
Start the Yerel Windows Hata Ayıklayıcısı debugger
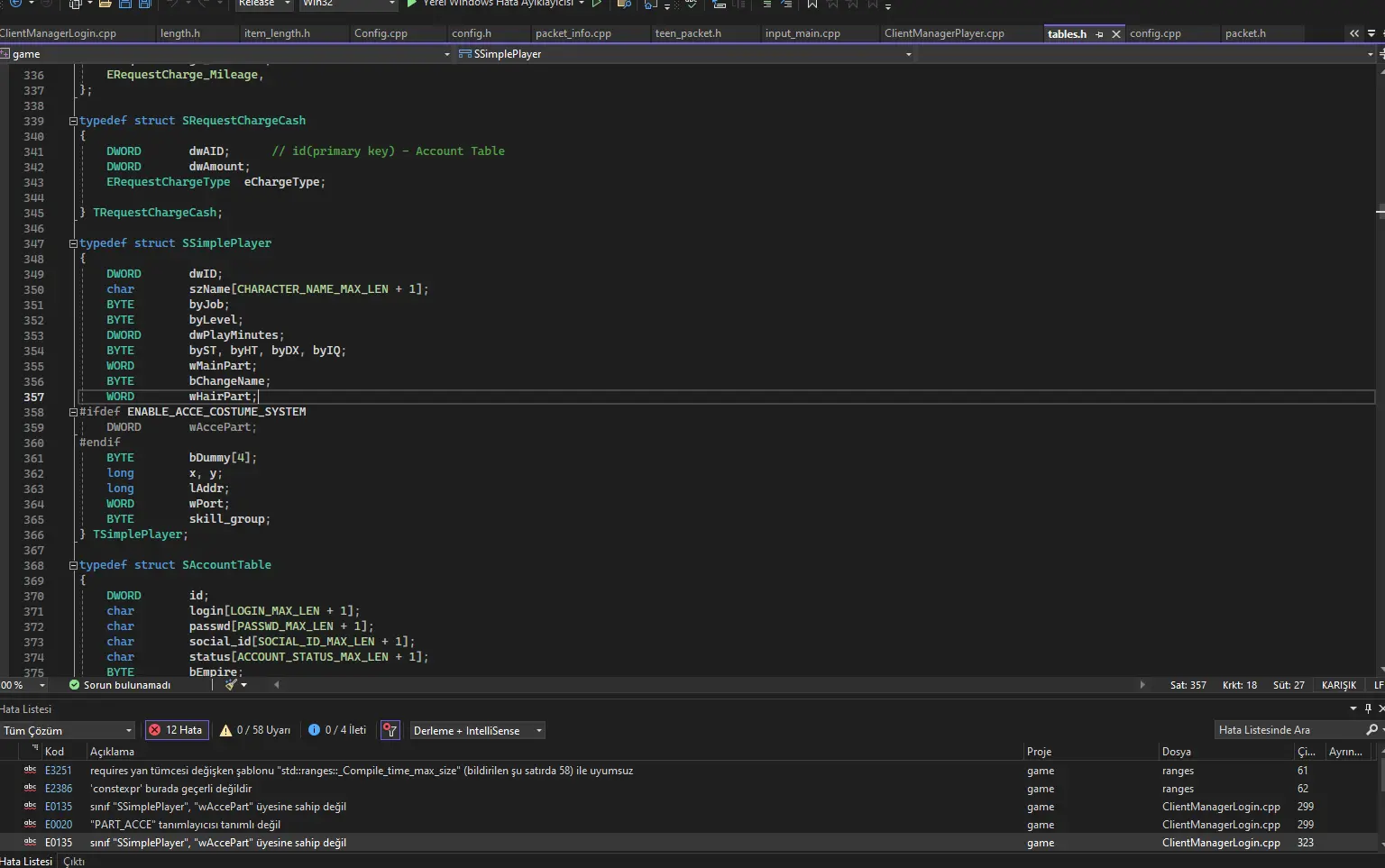coord(494,4)
